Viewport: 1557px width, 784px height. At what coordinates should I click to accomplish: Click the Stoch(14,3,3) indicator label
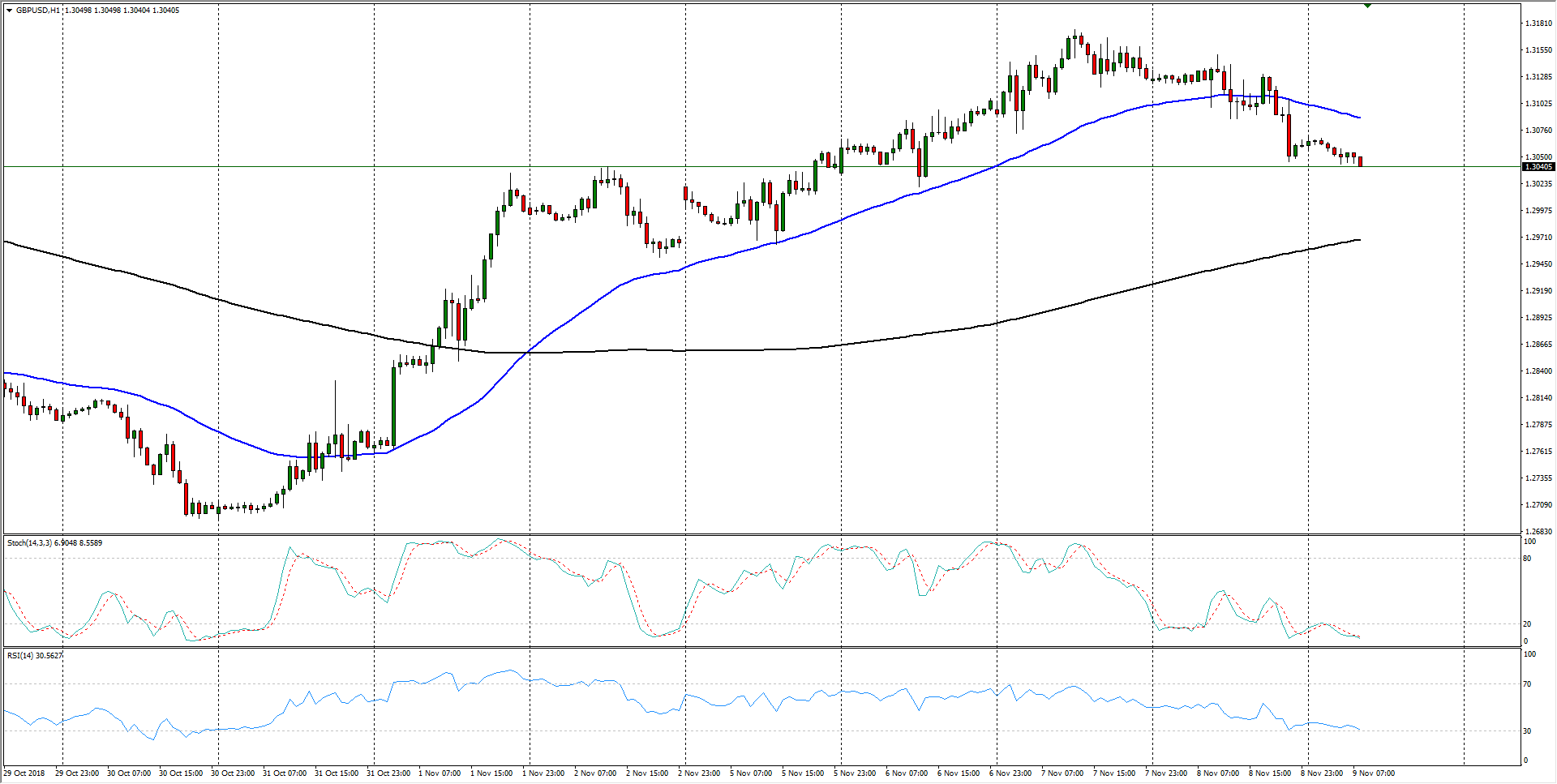click(32, 543)
